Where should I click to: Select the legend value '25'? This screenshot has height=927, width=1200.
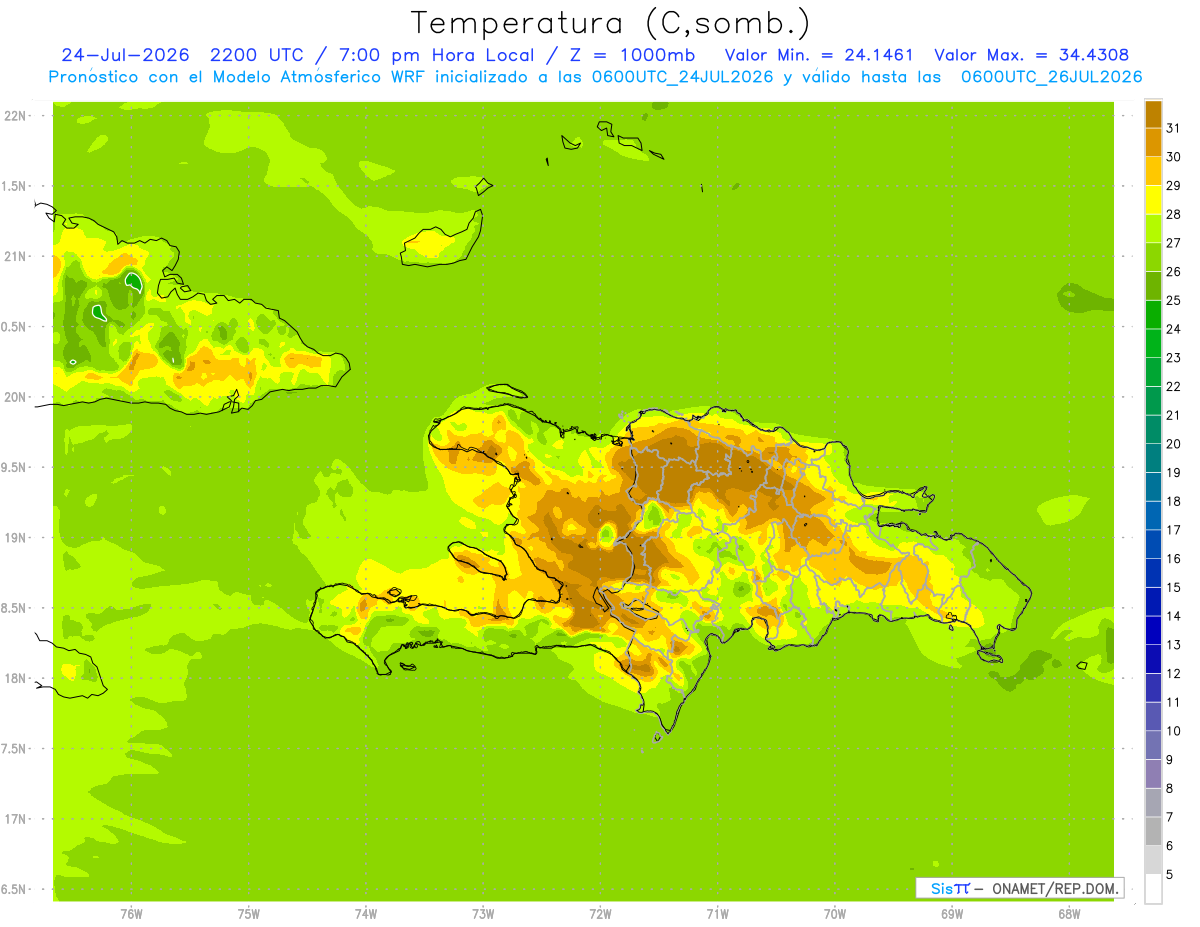point(1174,299)
